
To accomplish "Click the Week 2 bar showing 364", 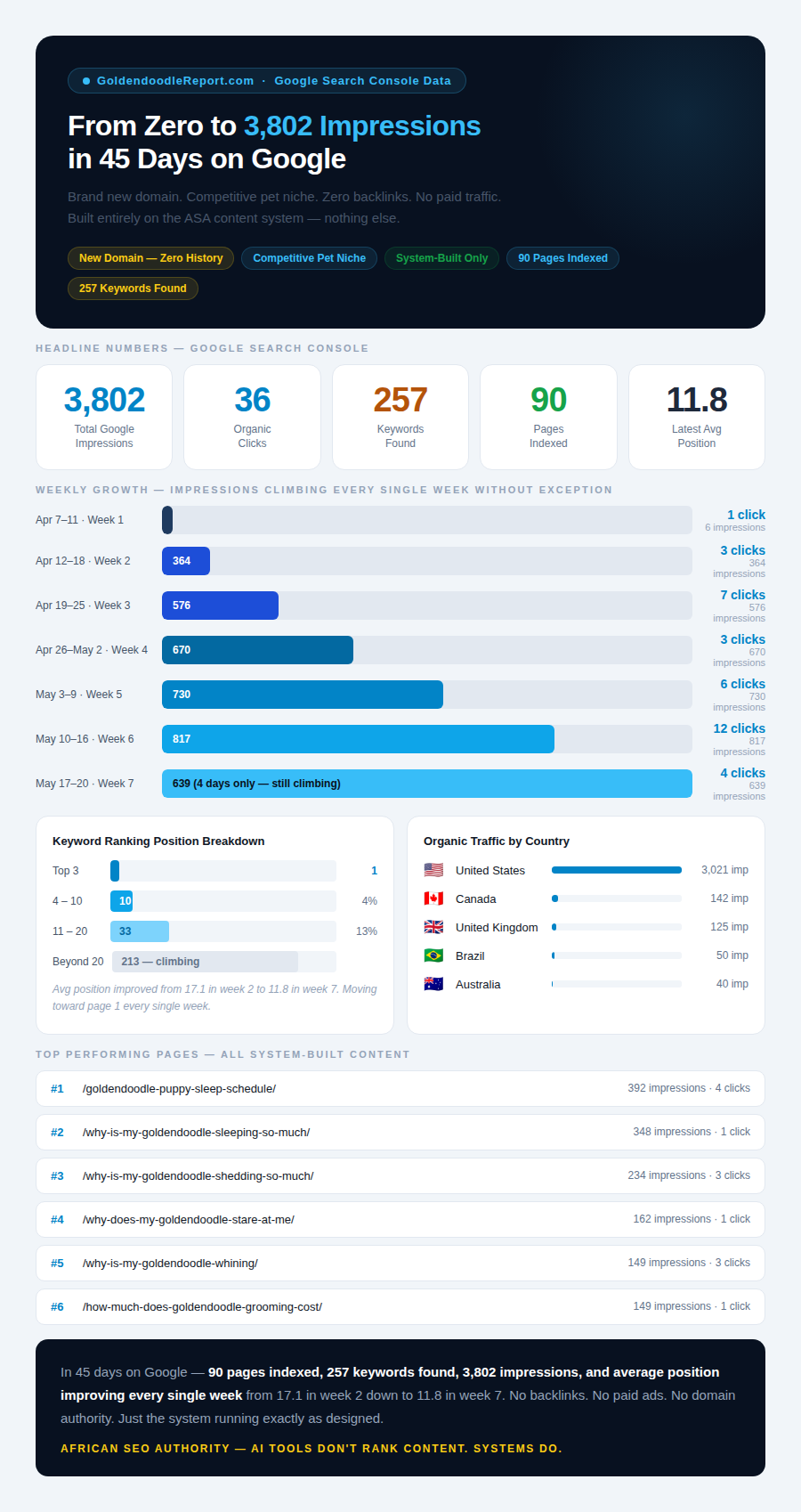I will click(x=186, y=561).
